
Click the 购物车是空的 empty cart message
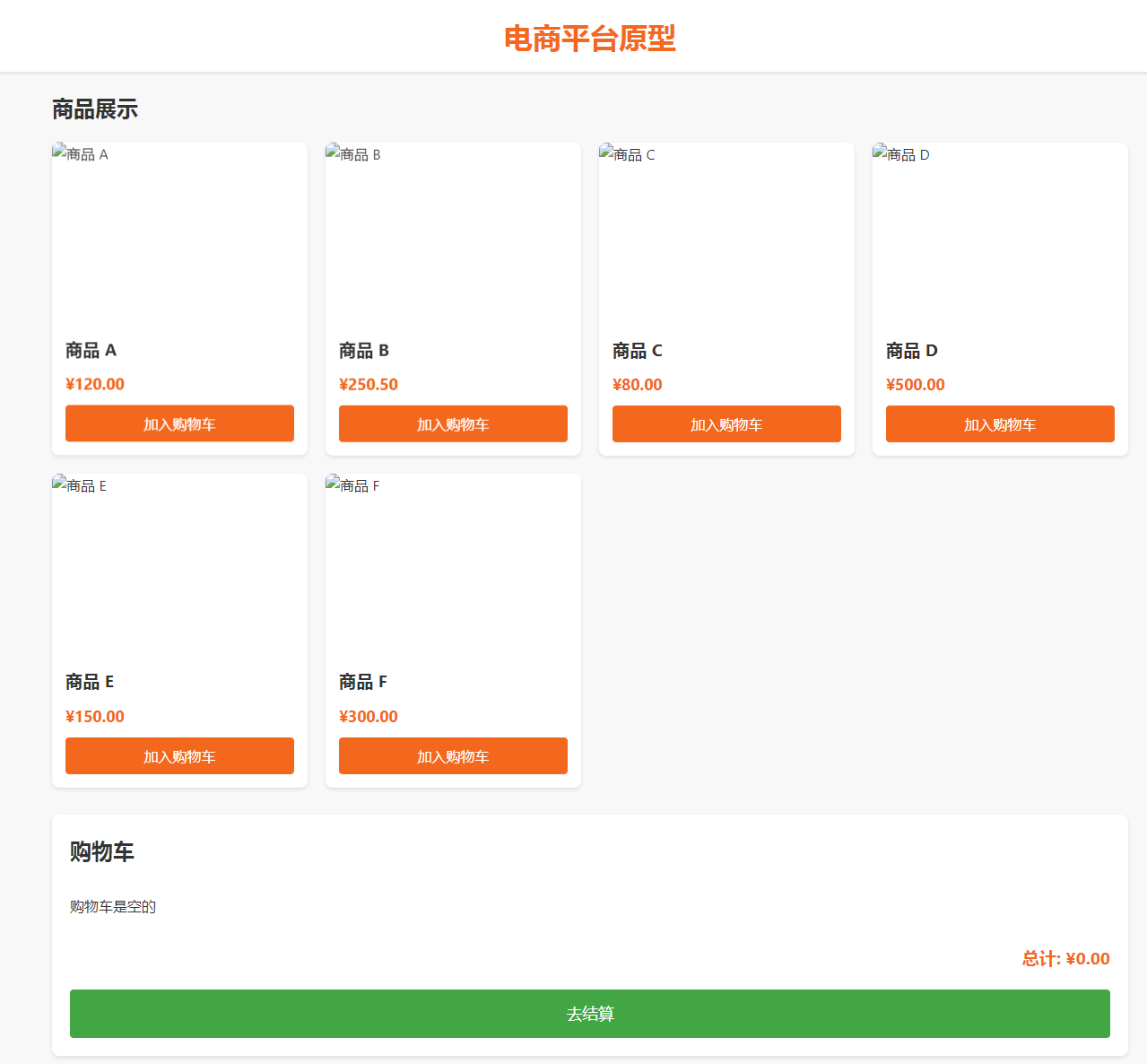coord(113,906)
